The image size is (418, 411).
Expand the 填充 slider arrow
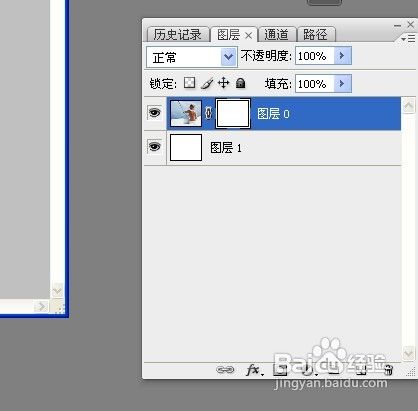343,83
